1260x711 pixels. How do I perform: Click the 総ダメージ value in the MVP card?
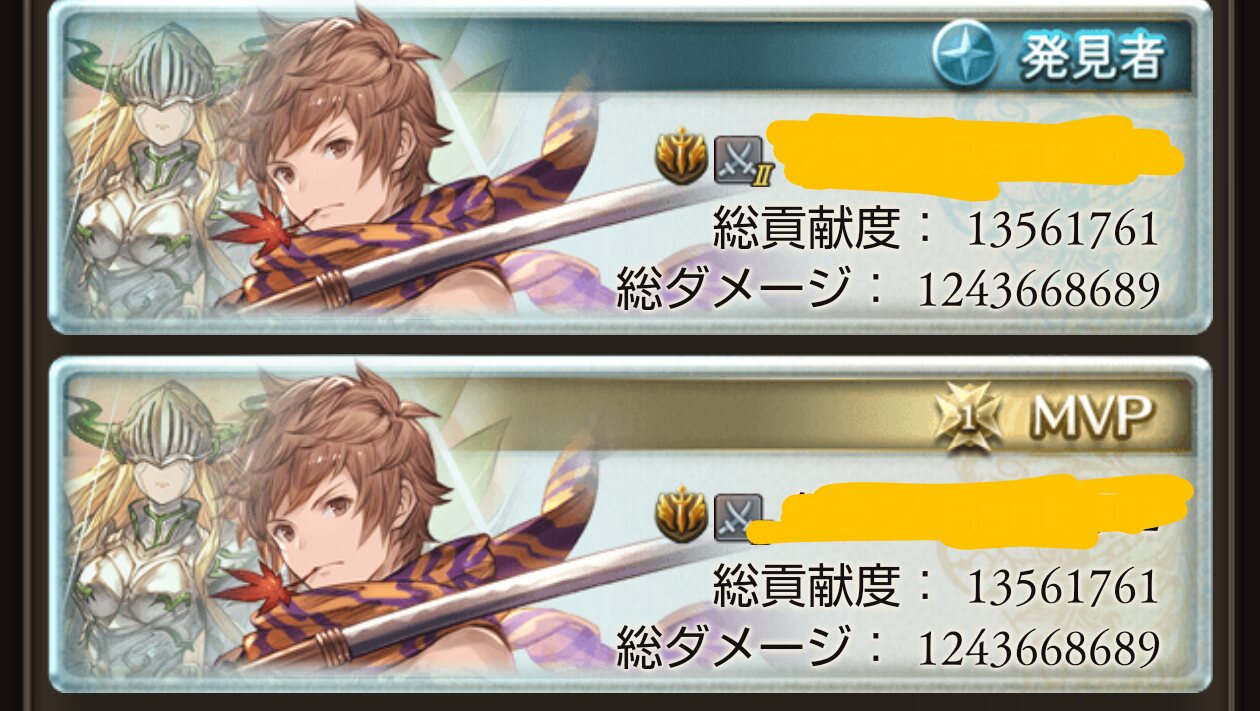[x=1038, y=647]
